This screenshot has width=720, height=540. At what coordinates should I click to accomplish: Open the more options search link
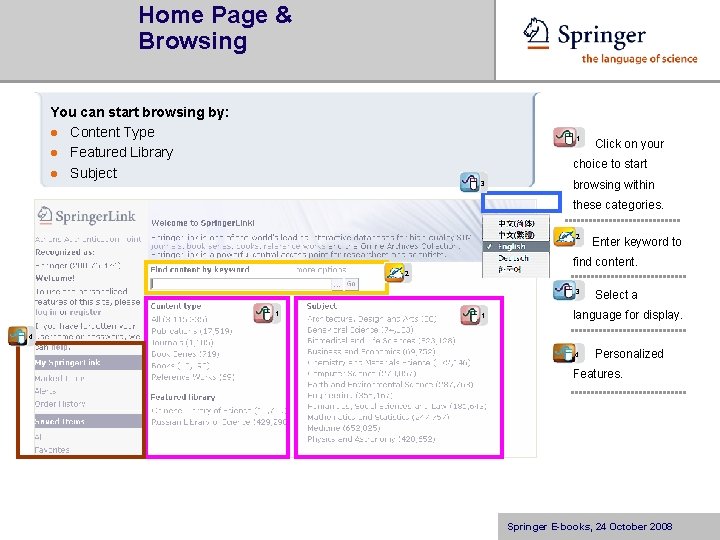click(x=321, y=270)
